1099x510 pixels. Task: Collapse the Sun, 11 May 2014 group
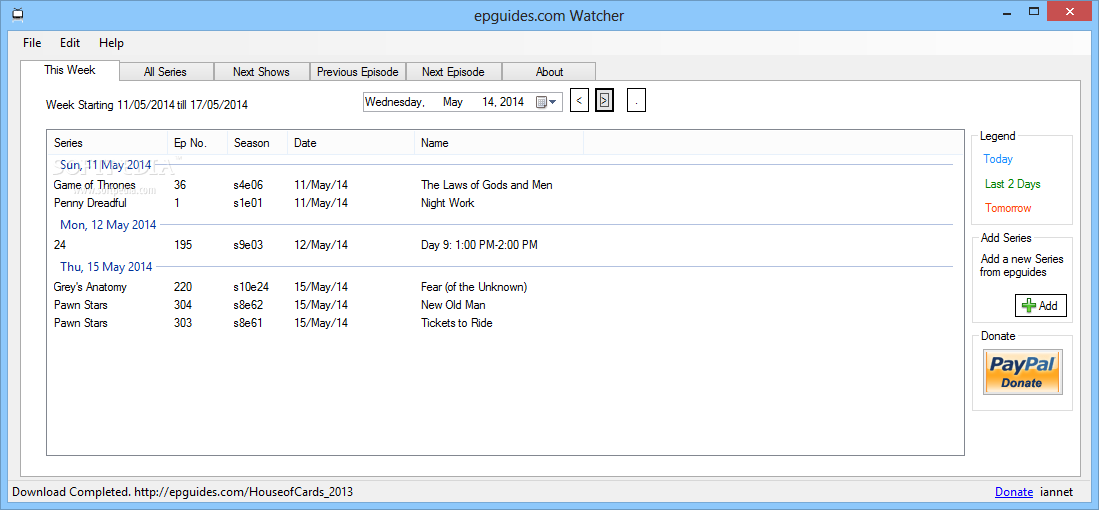(x=106, y=165)
